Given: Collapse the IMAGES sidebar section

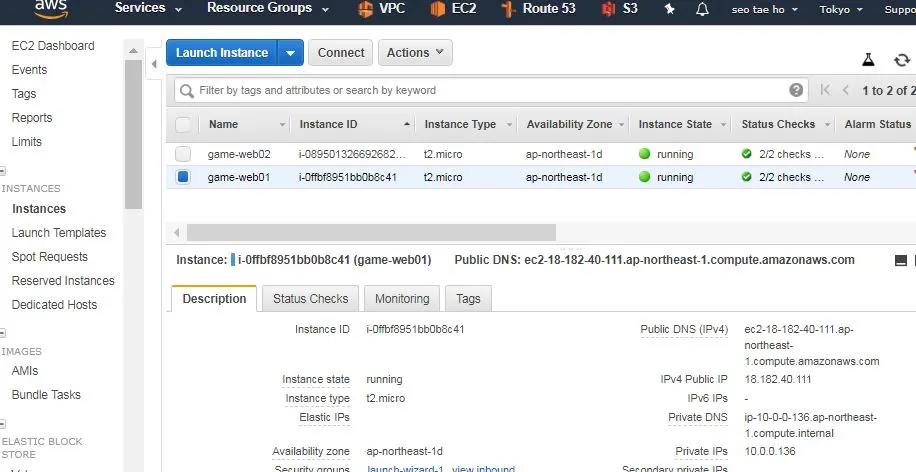Looking at the screenshot, I should click(2, 334).
